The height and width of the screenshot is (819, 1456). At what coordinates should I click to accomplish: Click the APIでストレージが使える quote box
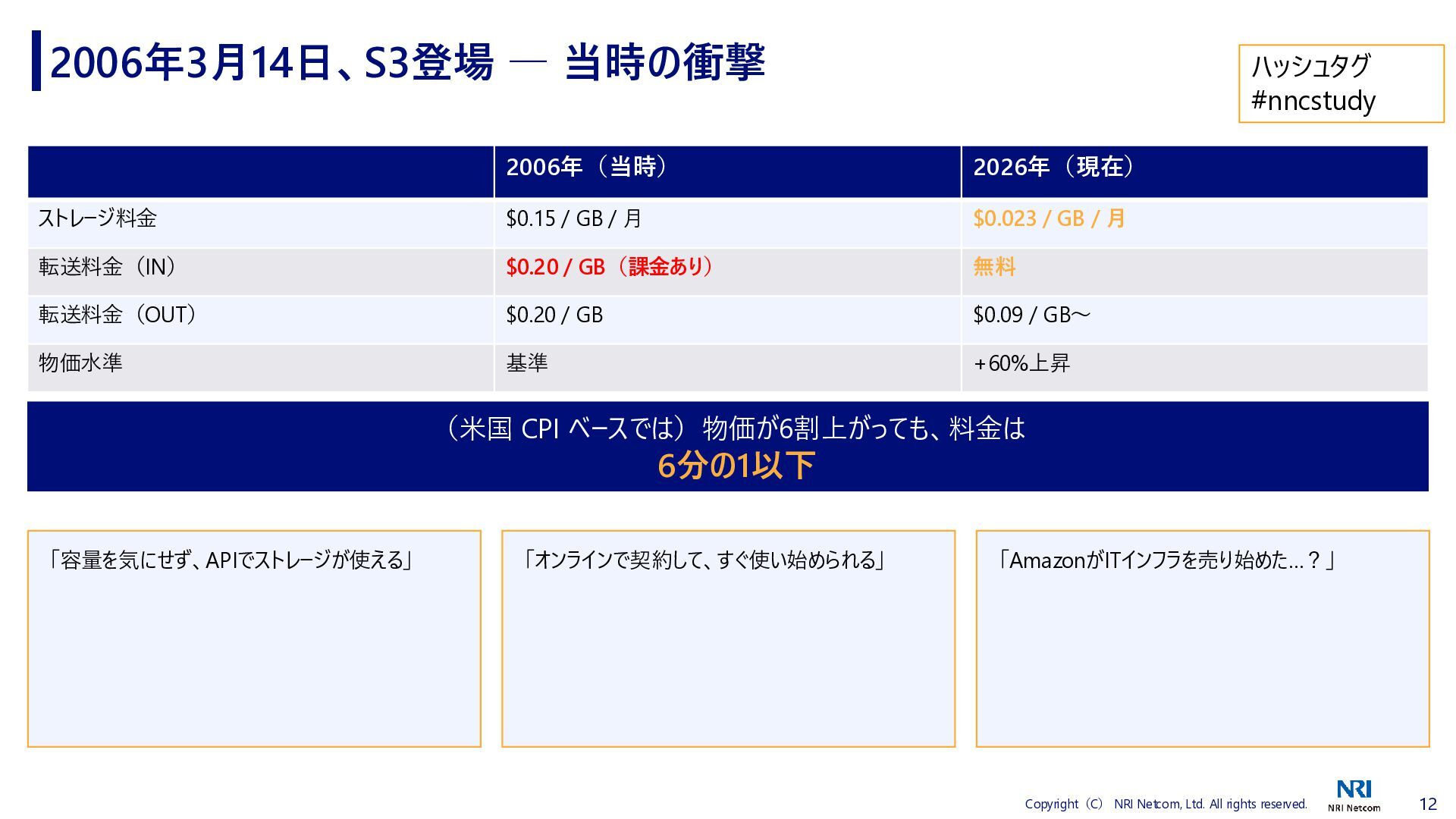tap(254, 638)
